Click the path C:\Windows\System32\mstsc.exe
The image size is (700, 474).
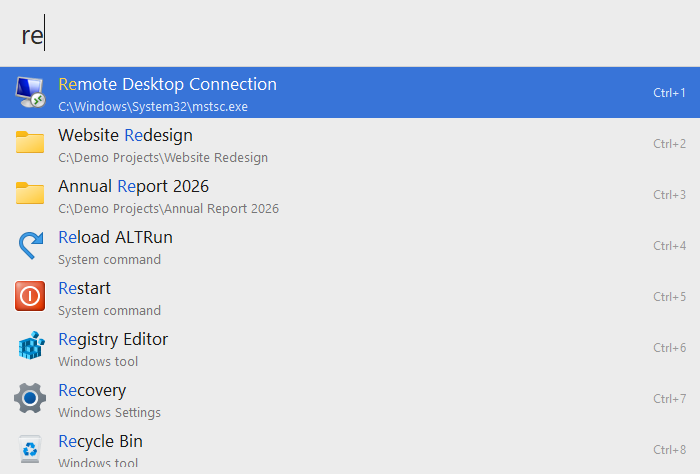pos(153,107)
